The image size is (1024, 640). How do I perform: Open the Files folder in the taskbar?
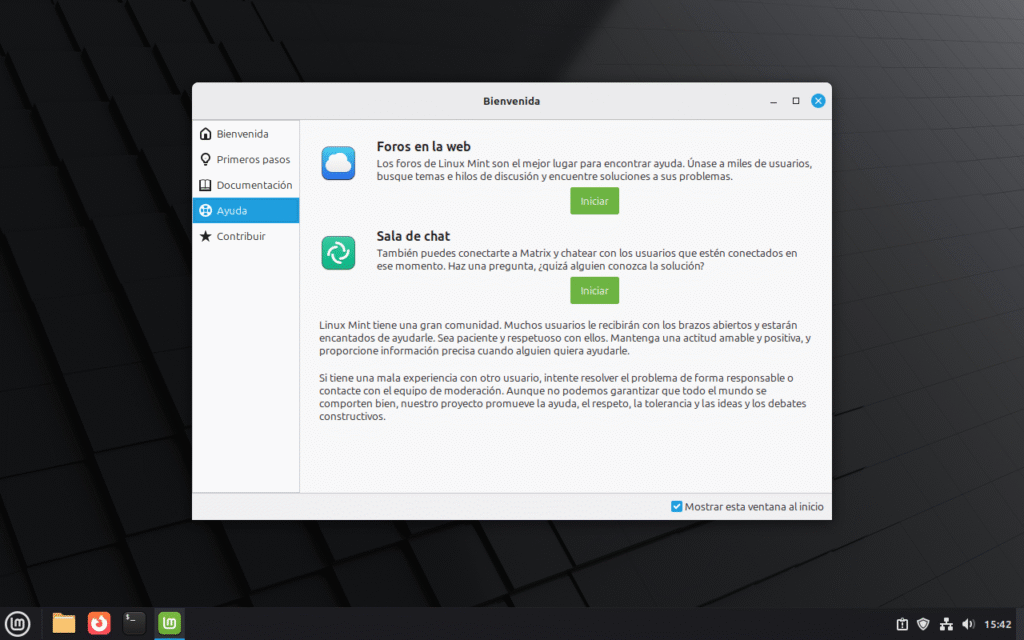(x=64, y=623)
